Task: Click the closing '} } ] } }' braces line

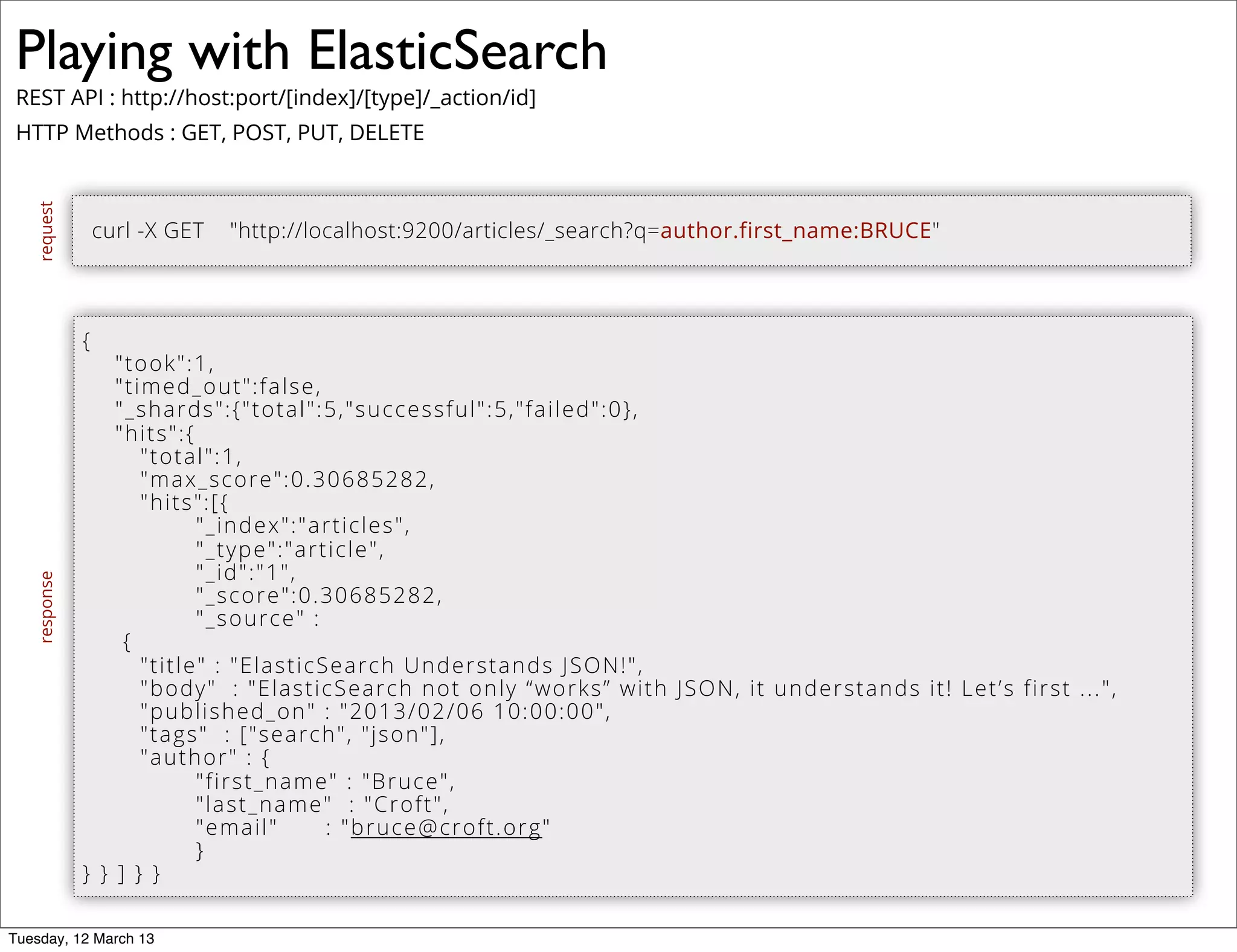Action: [x=121, y=874]
